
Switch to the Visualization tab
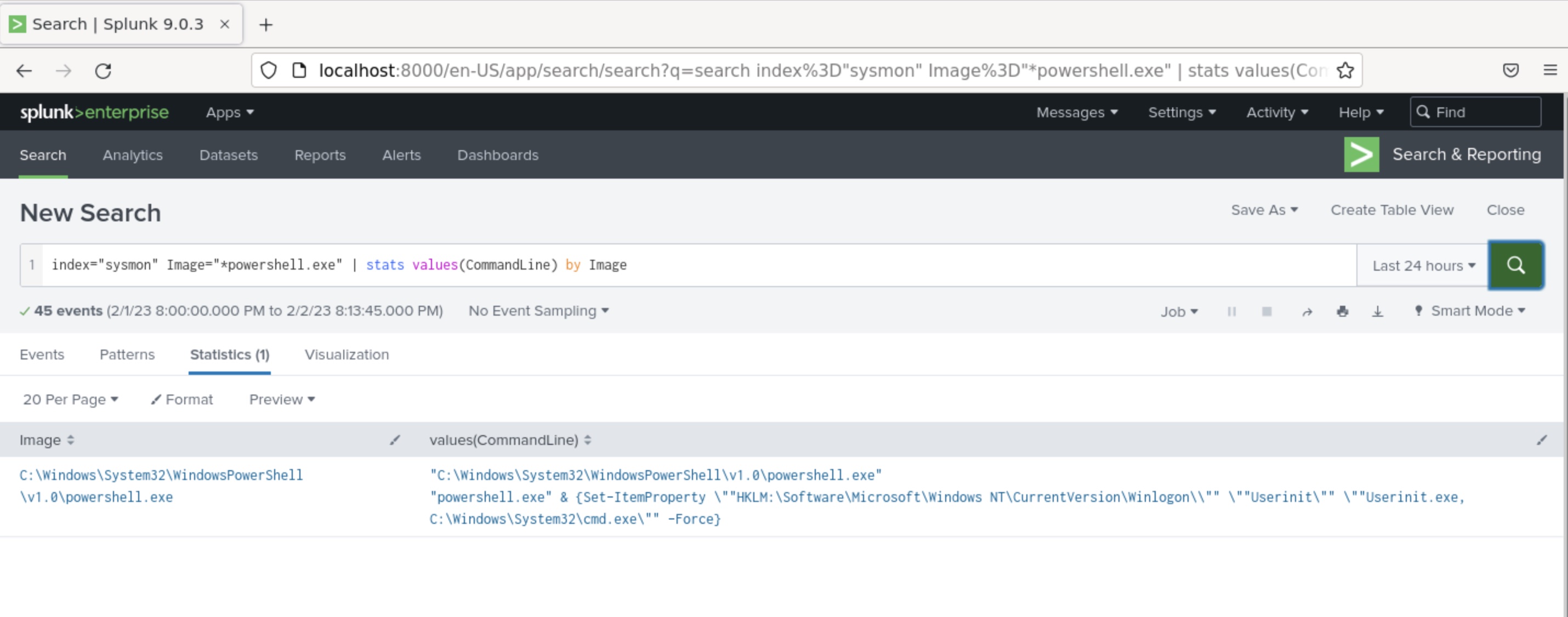pos(346,355)
